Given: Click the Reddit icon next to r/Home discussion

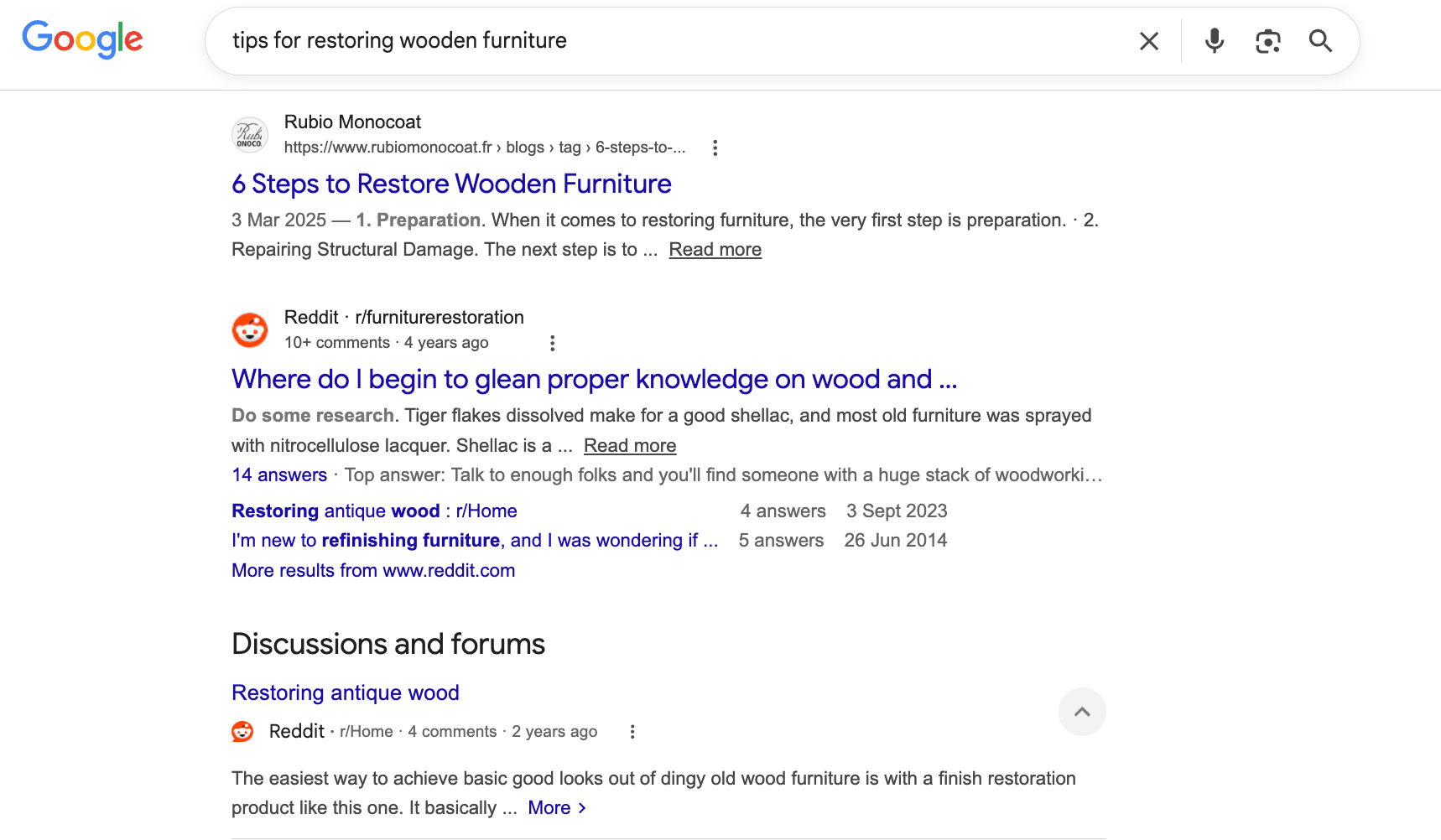Looking at the screenshot, I should [x=242, y=731].
